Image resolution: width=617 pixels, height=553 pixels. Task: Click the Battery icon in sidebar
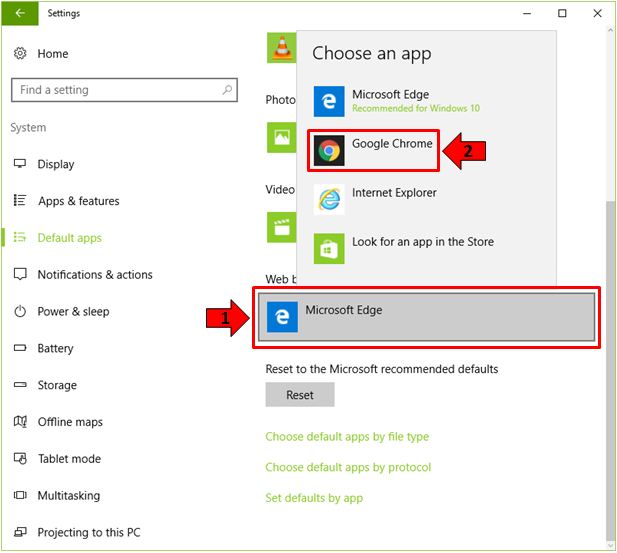pos(20,348)
